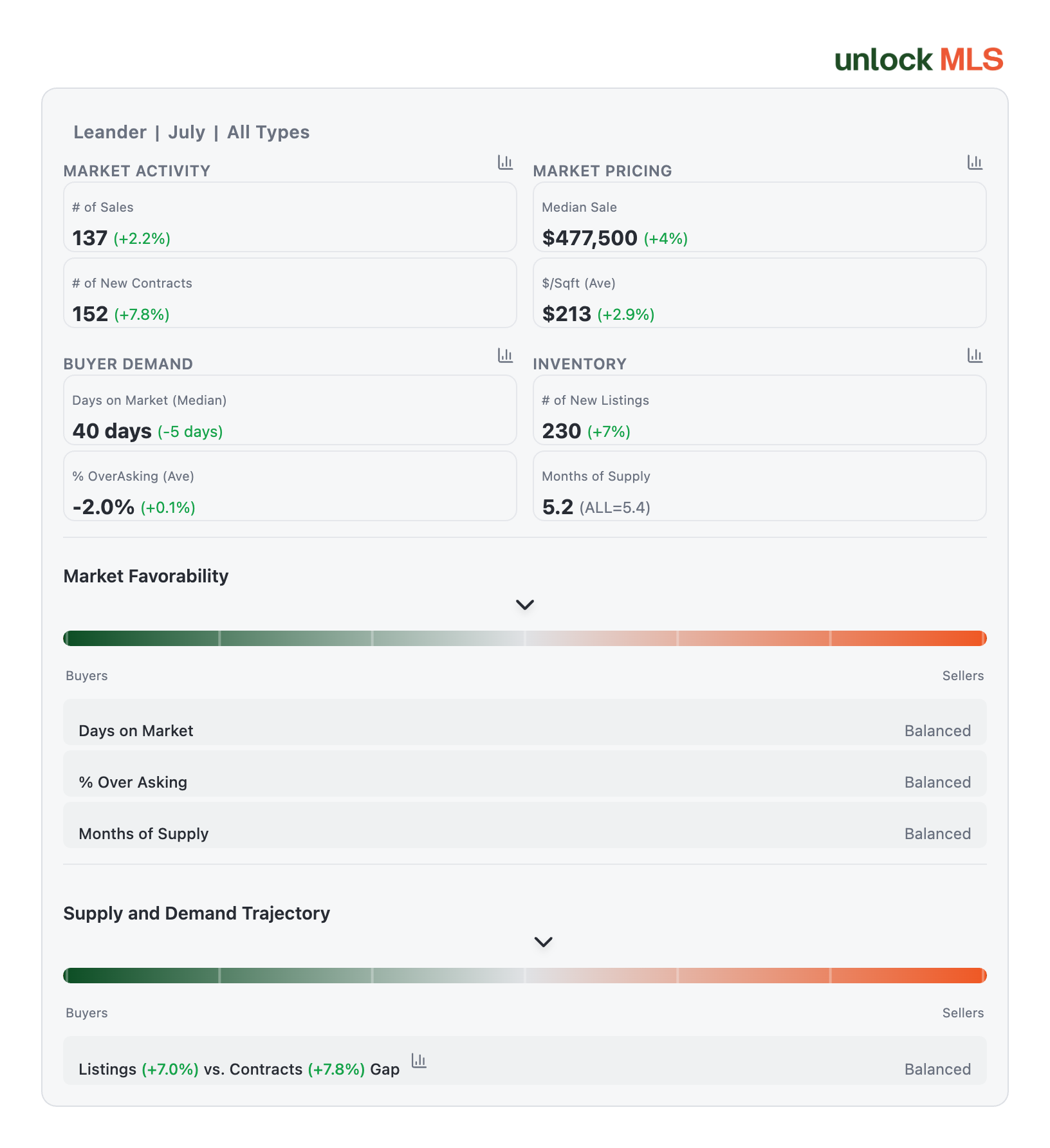1050x1148 pixels.
Task: Click the Supply and Demand Trajectory chevron
Action: click(x=544, y=942)
